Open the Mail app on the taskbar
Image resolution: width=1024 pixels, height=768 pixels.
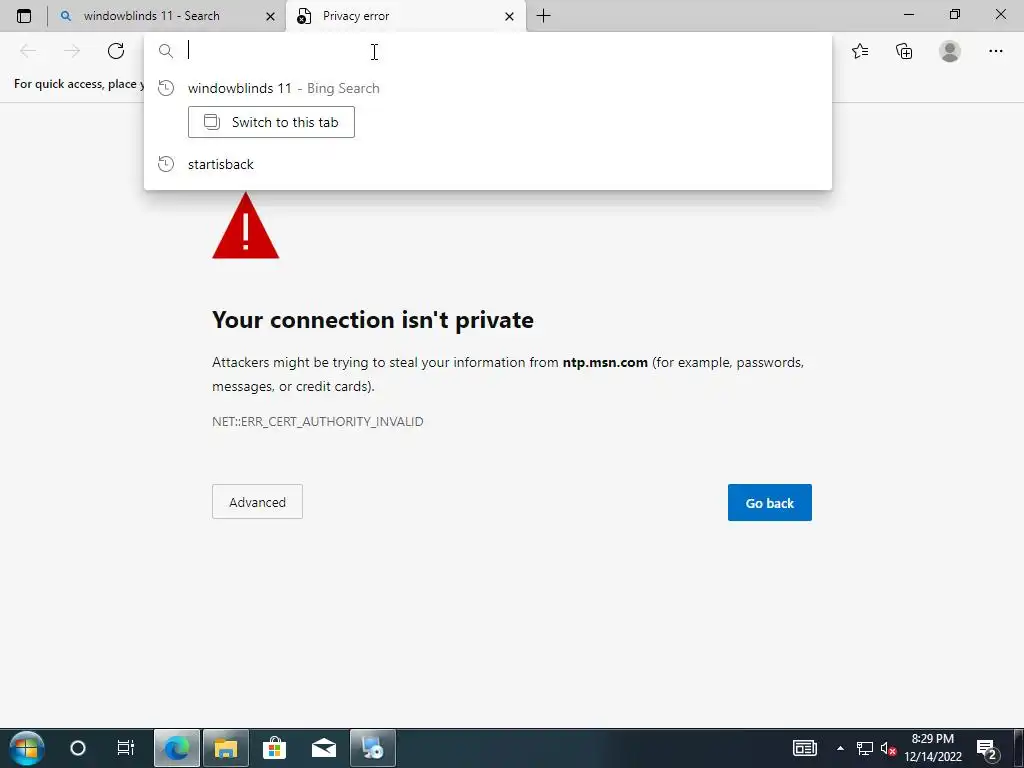324,748
